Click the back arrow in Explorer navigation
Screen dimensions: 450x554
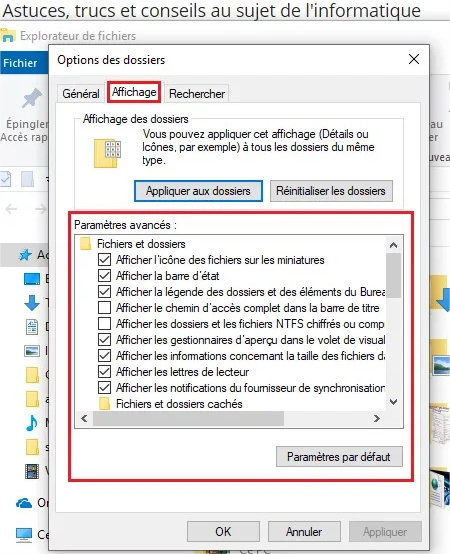click(x=11, y=209)
